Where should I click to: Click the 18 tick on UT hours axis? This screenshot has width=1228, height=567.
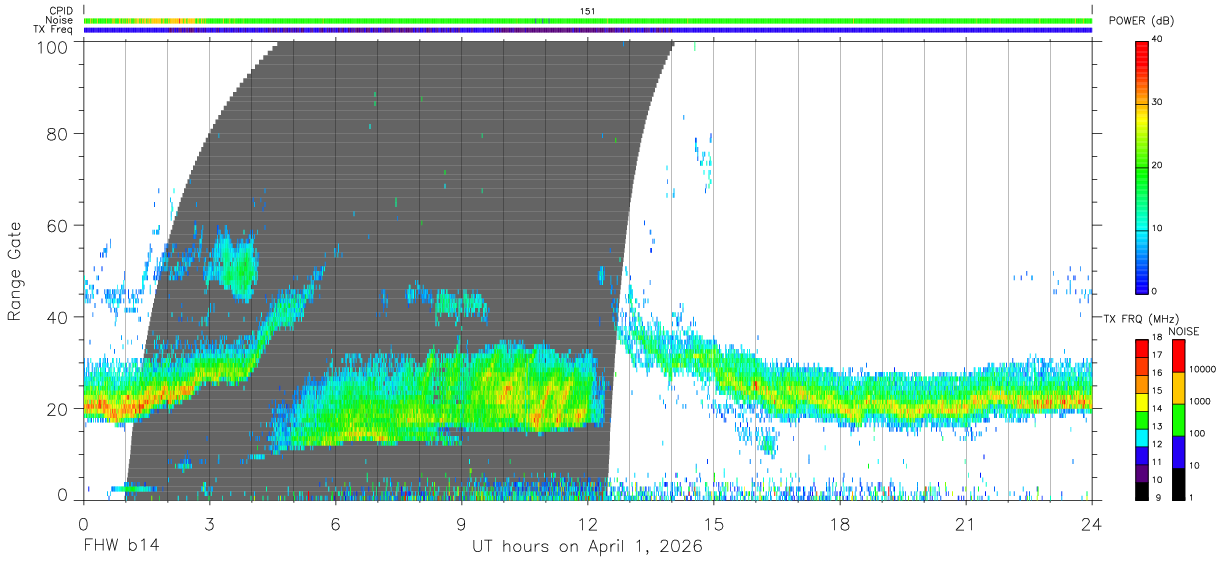[x=840, y=524]
